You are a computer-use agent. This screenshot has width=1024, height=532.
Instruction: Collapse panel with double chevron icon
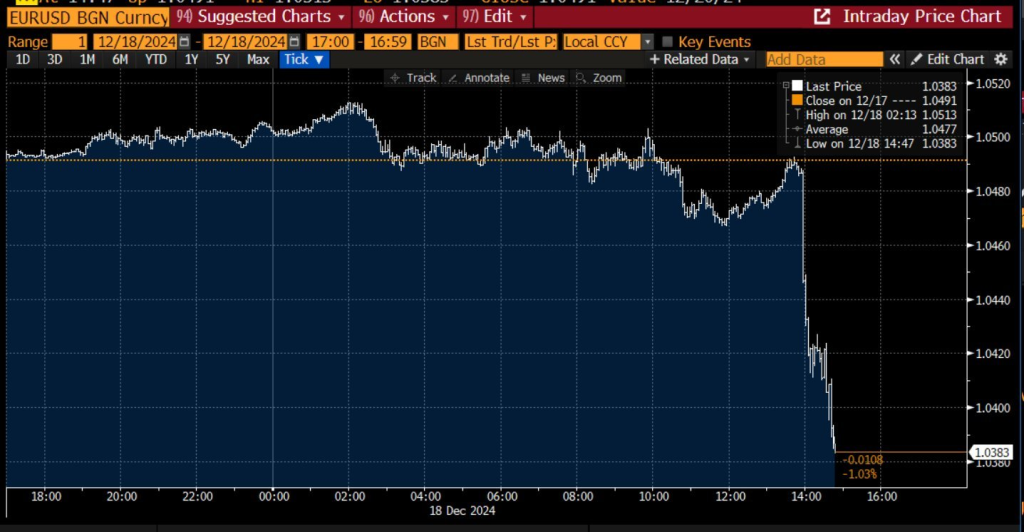point(895,59)
